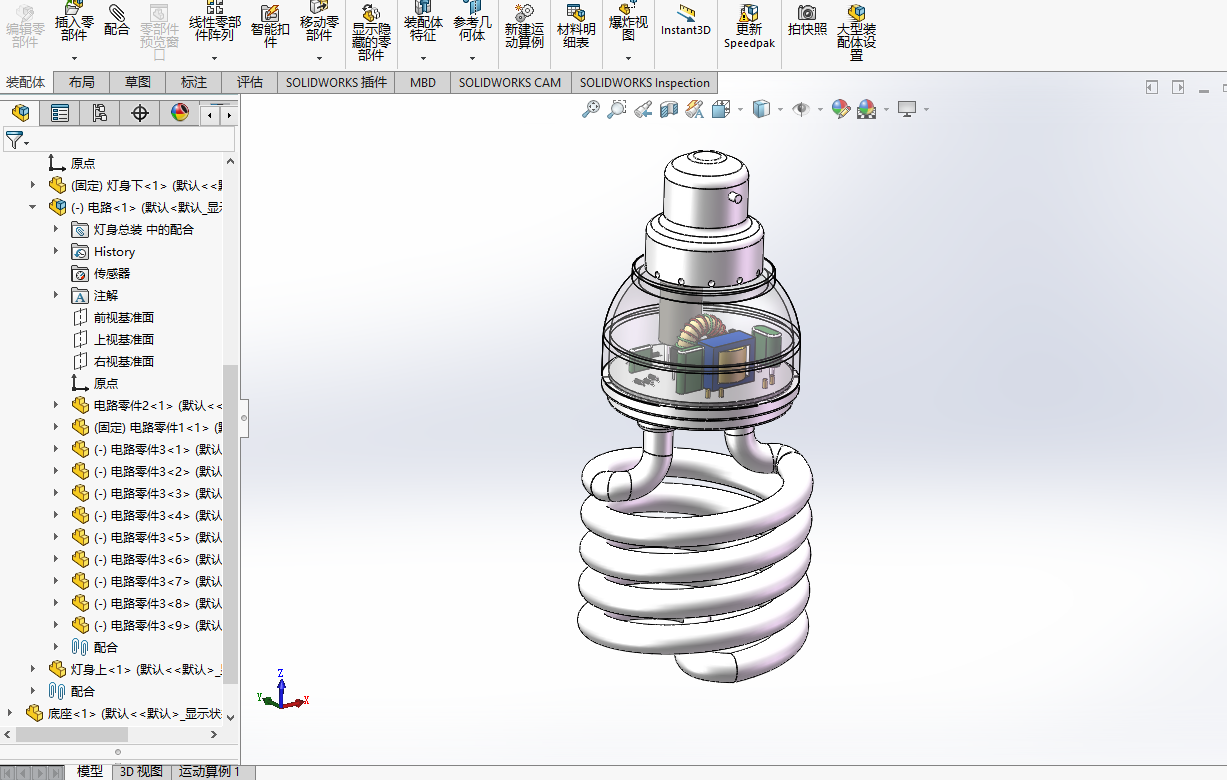Viewport: 1227px width, 780px height.
Task: Select 传感器 sensors item in tree
Action: point(112,273)
